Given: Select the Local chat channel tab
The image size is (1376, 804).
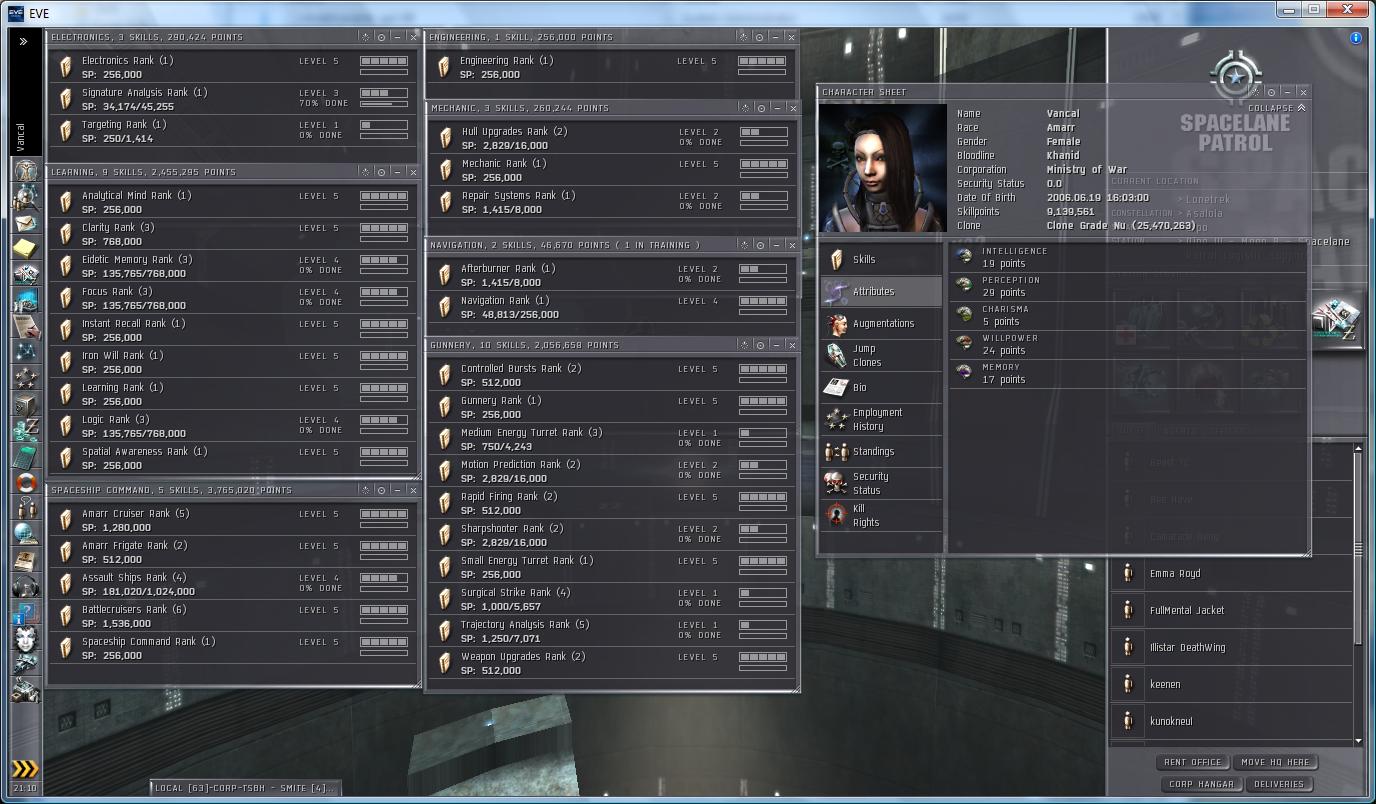Looking at the screenshot, I should pyautogui.click(x=245, y=788).
